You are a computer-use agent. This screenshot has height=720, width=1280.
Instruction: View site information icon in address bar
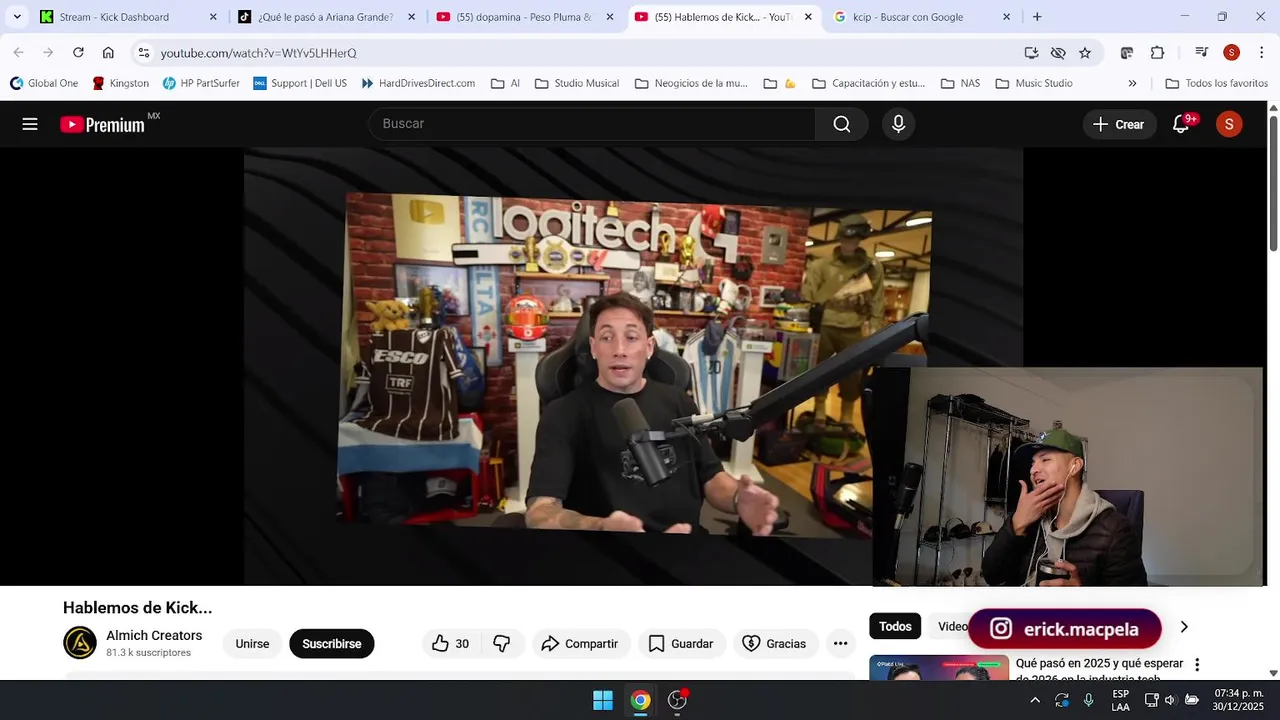(144, 53)
